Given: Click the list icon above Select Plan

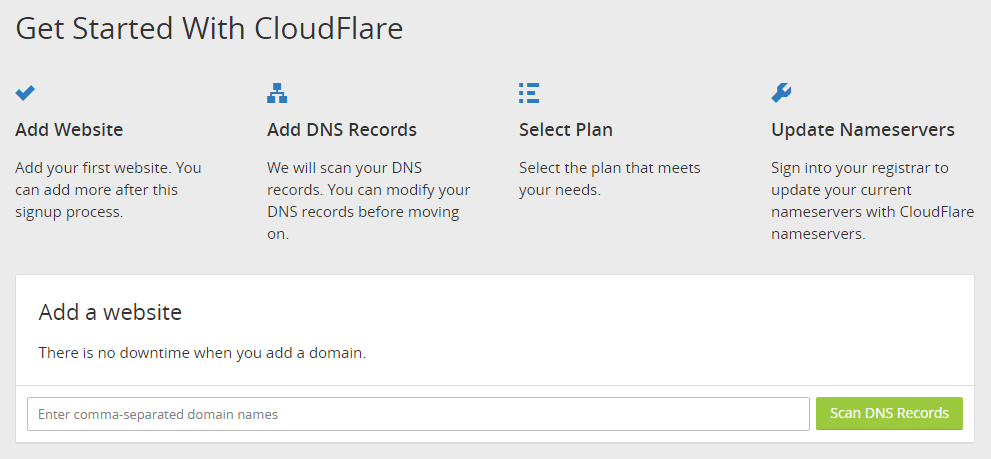Looking at the screenshot, I should click(x=529, y=93).
